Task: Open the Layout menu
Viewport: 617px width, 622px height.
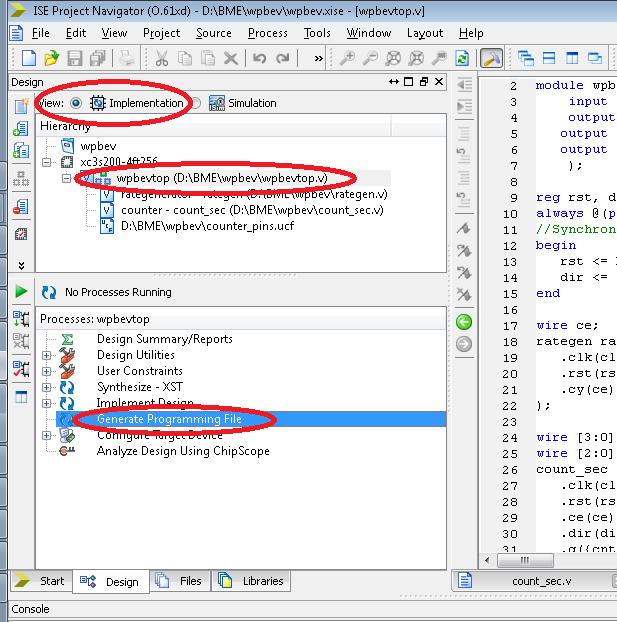Action: (x=425, y=33)
